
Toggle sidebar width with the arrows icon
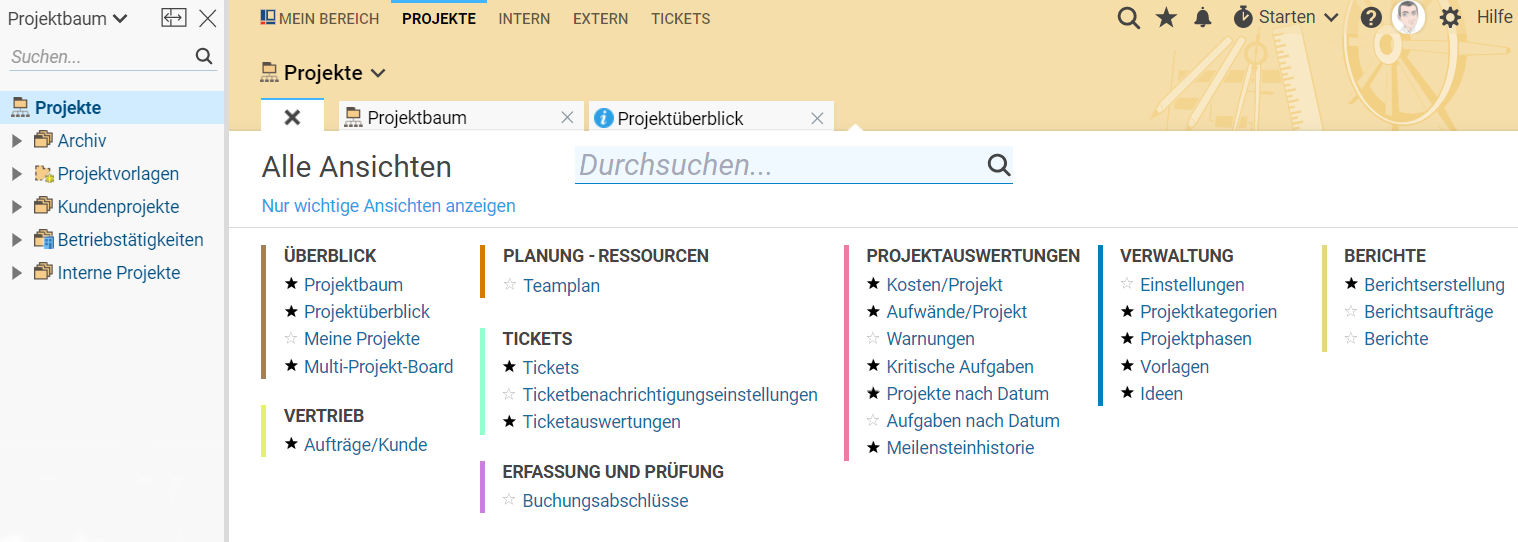pos(174,18)
